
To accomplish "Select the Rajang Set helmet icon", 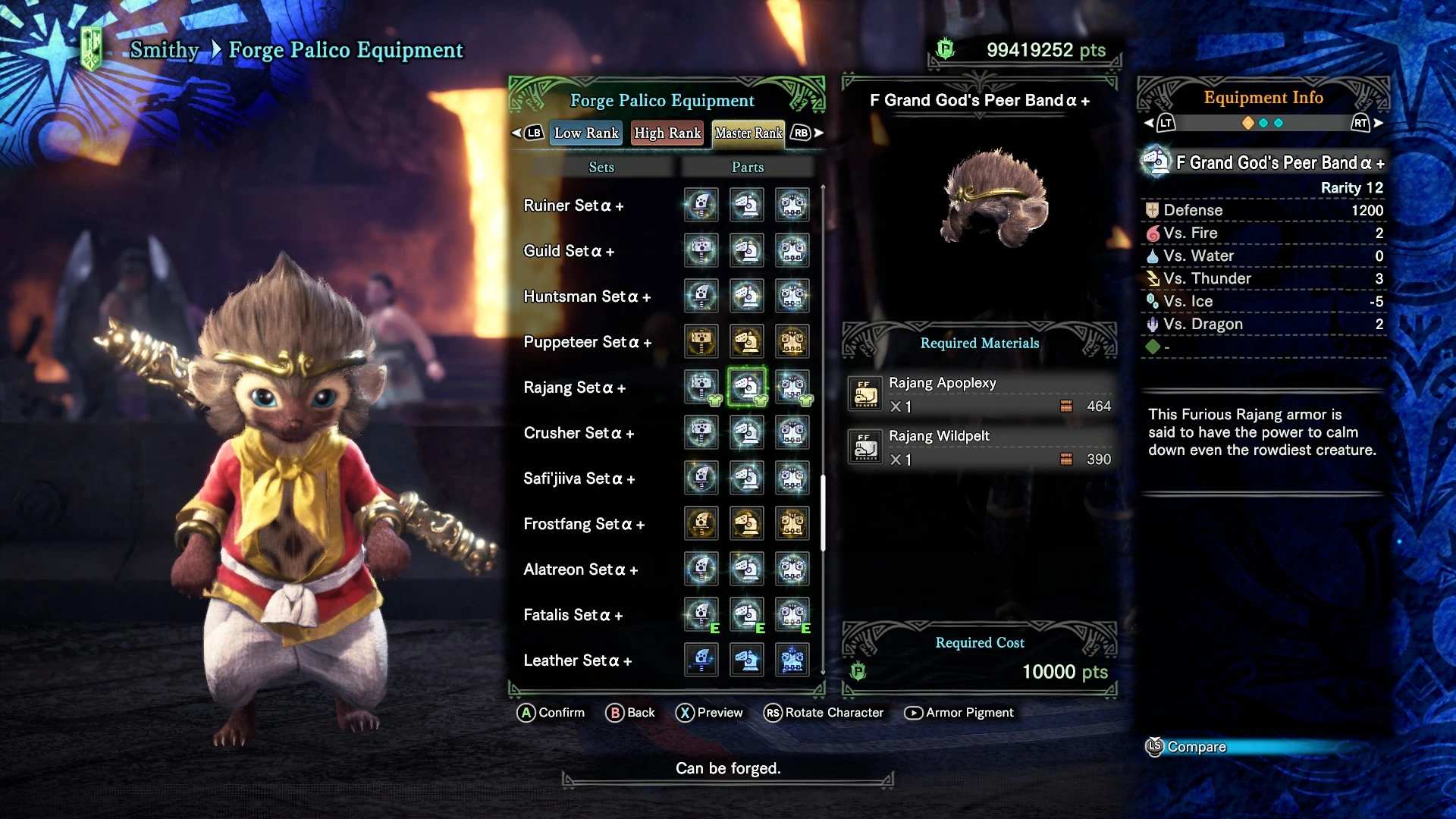I will click(x=747, y=388).
